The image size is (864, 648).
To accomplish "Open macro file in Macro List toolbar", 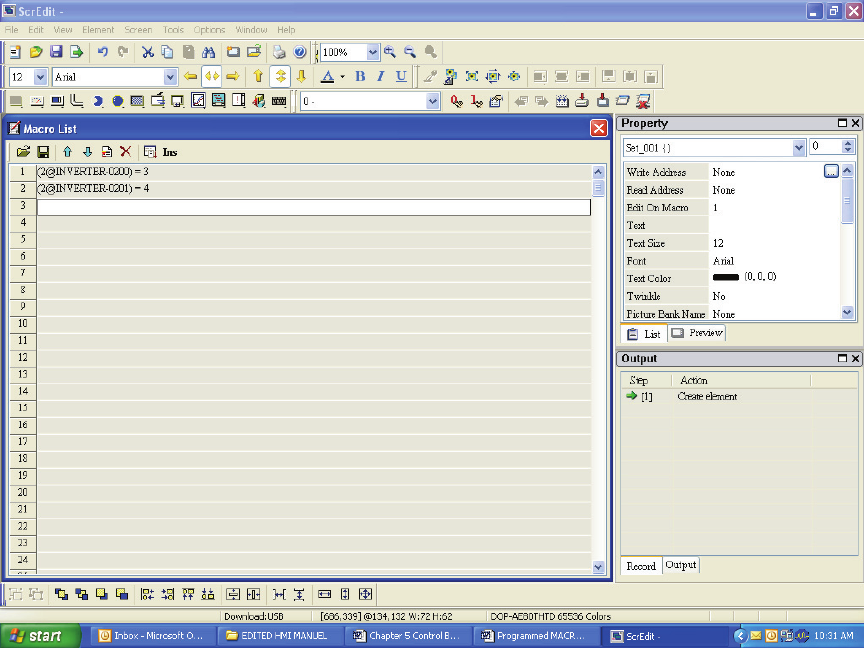I will click(x=23, y=152).
